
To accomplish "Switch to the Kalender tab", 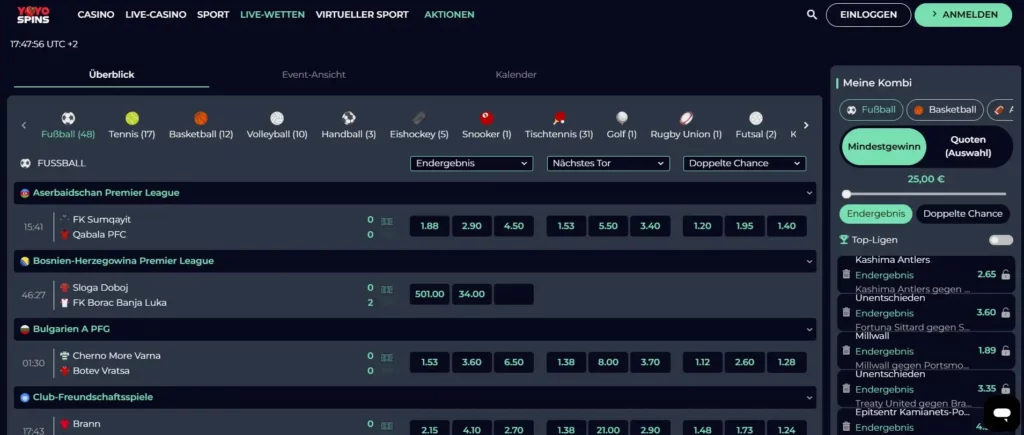I will point(516,74).
